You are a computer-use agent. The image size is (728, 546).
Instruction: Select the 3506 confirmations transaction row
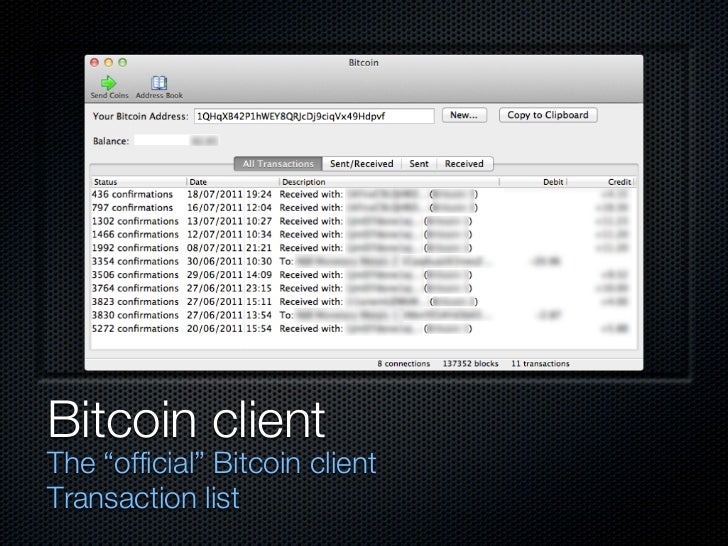[362, 275]
